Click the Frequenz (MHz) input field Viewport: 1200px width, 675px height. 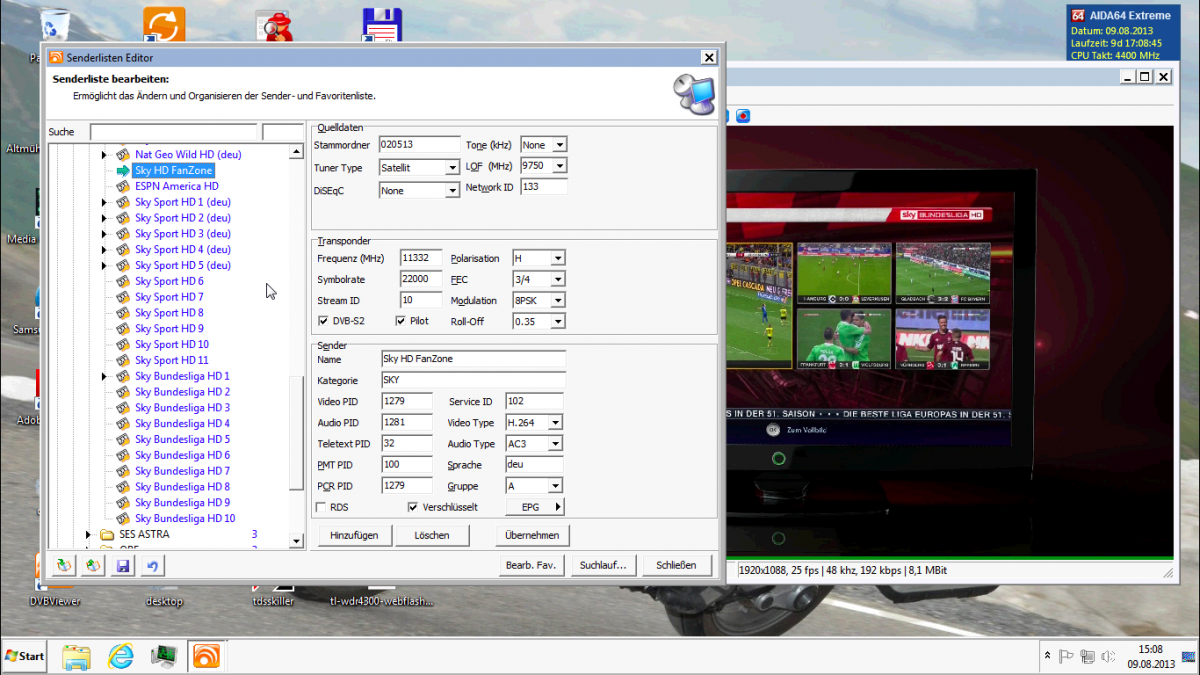pyautogui.click(x=420, y=258)
